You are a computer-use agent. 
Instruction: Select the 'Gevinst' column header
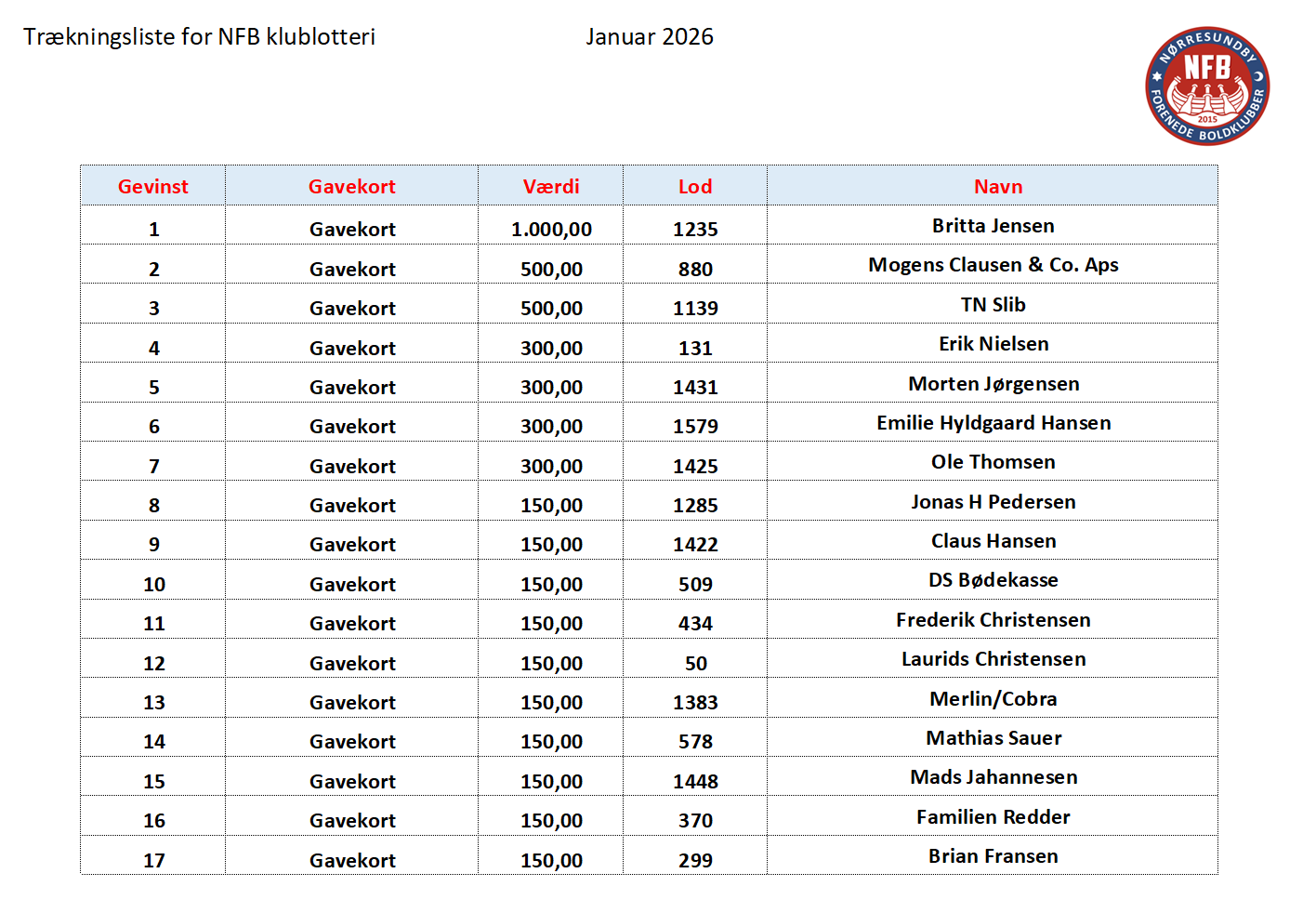click(x=152, y=187)
